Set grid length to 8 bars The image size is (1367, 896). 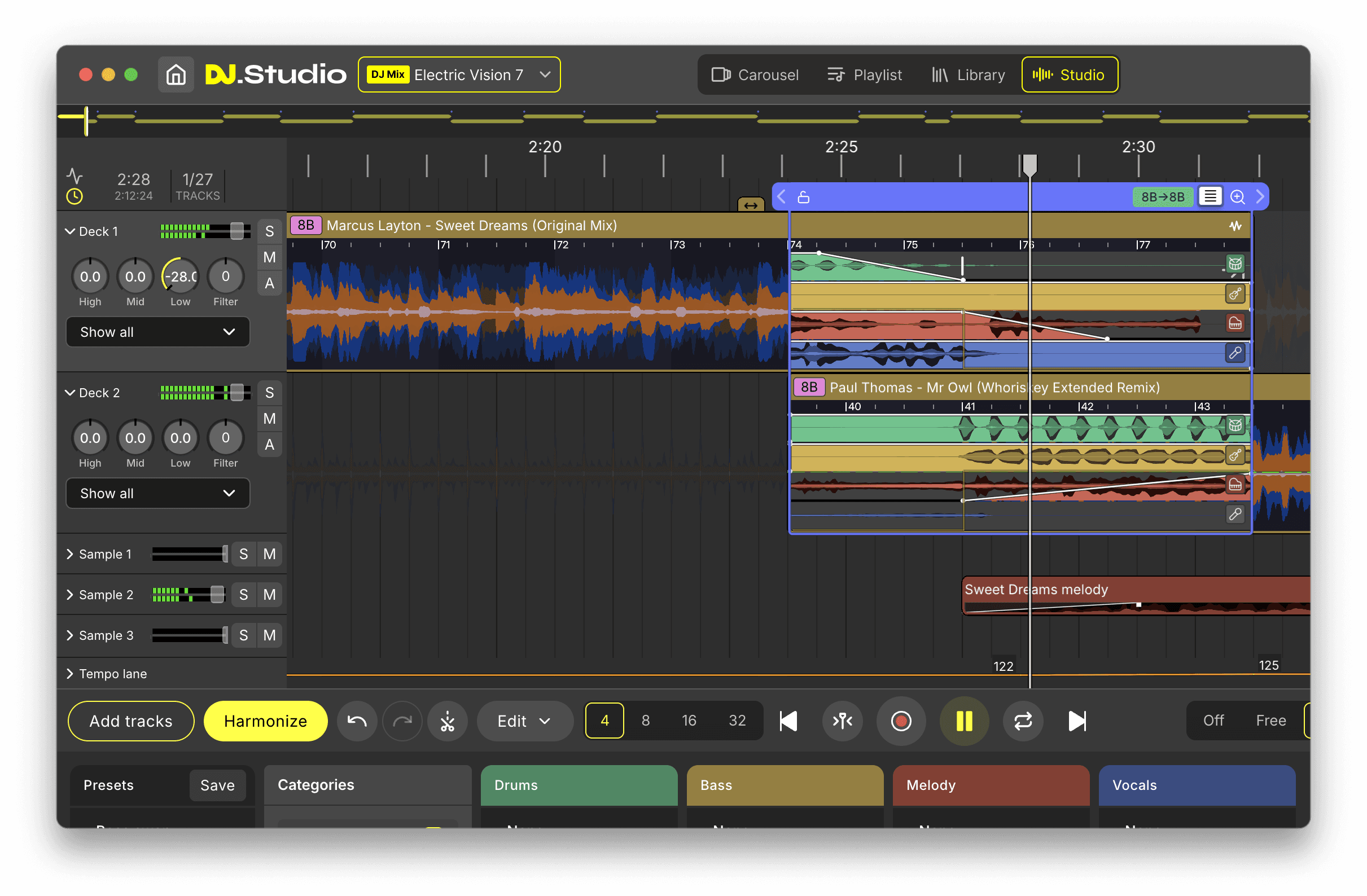646,721
